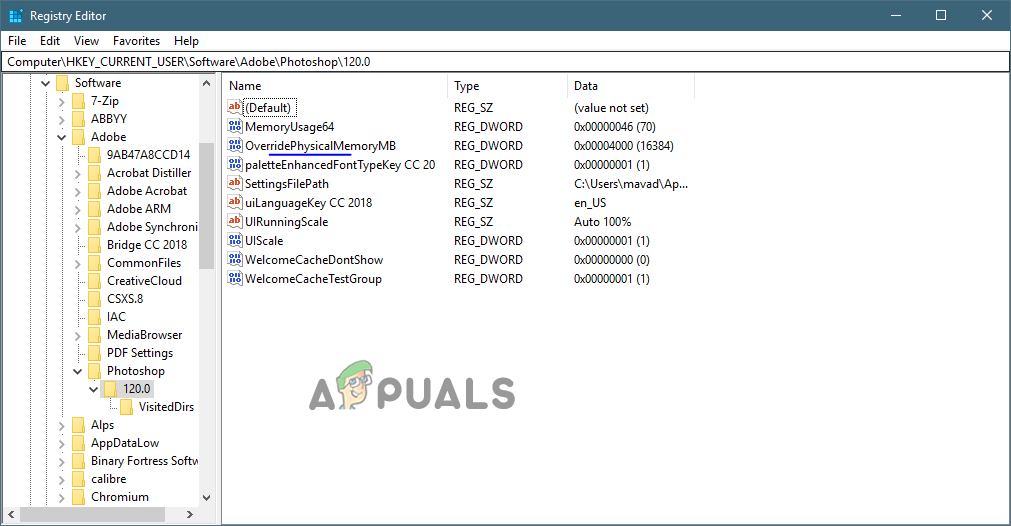Click the registry path address bar

(505, 62)
